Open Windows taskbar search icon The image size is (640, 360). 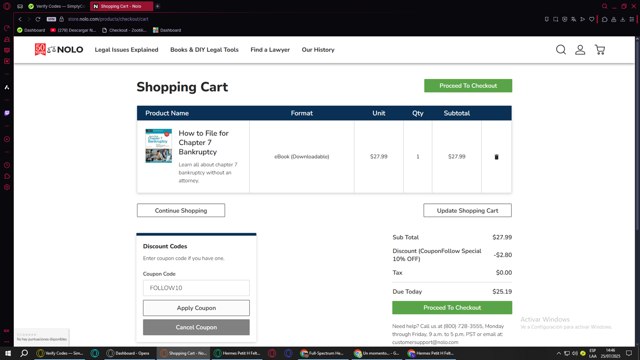(24, 353)
